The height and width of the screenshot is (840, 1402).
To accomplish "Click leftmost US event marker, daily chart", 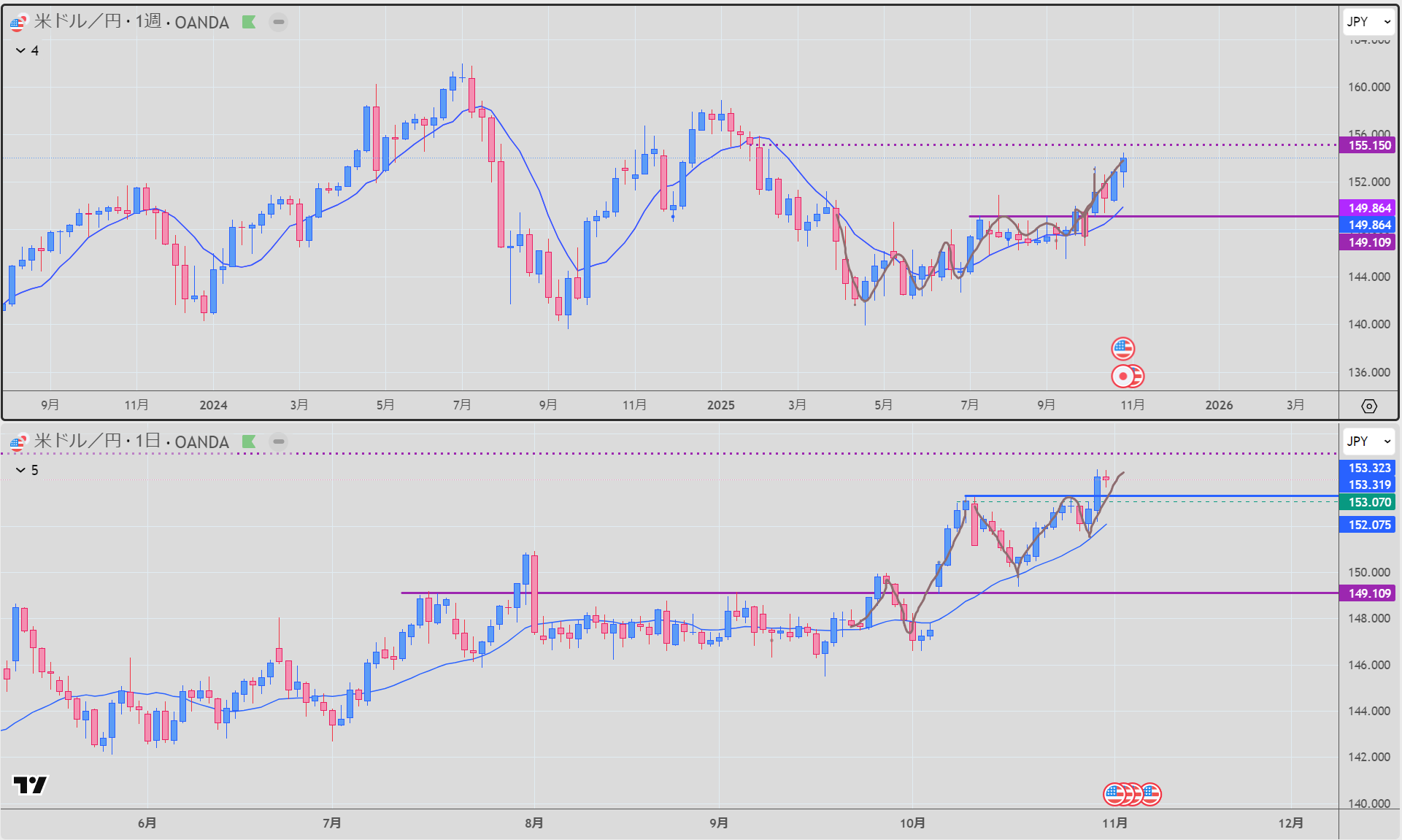I will 1113,793.
